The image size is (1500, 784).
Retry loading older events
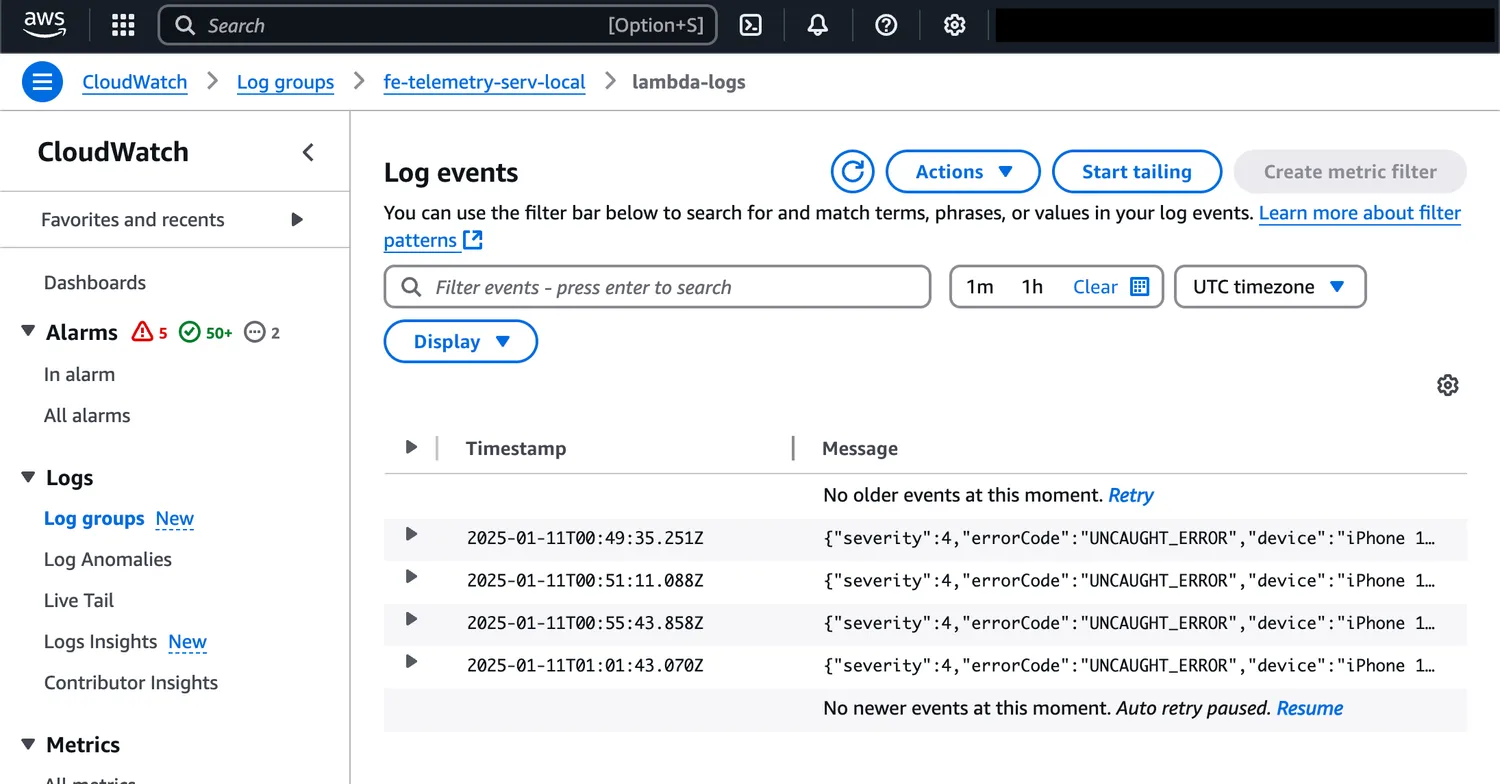tap(1131, 495)
